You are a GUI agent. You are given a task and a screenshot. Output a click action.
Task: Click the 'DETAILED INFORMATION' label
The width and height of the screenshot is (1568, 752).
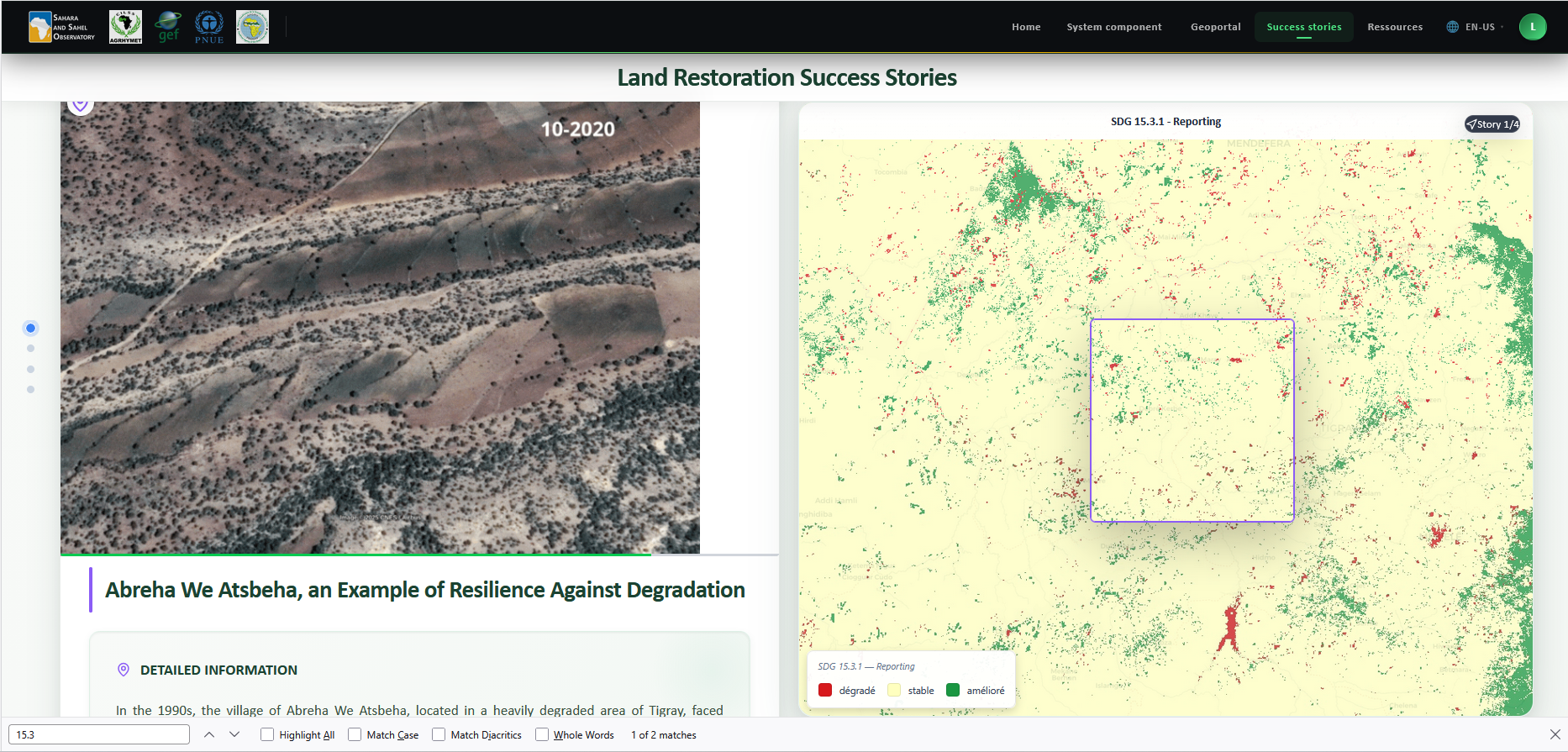(218, 670)
